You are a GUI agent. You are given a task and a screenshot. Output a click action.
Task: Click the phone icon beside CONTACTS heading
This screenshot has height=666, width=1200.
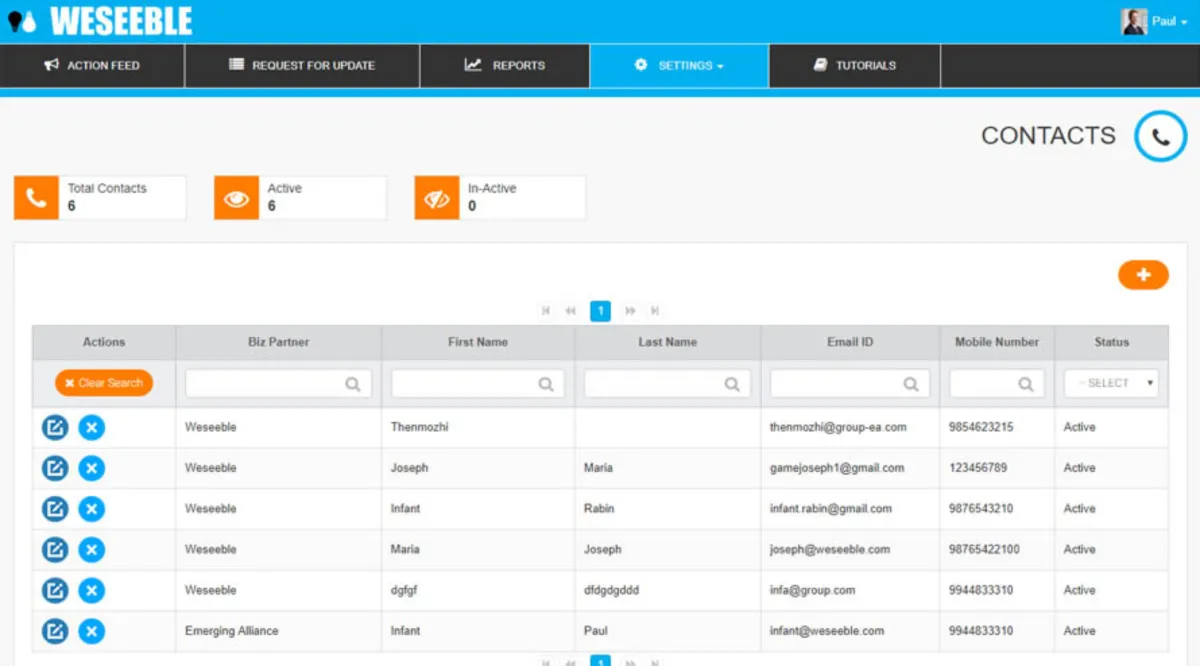[x=1160, y=135]
